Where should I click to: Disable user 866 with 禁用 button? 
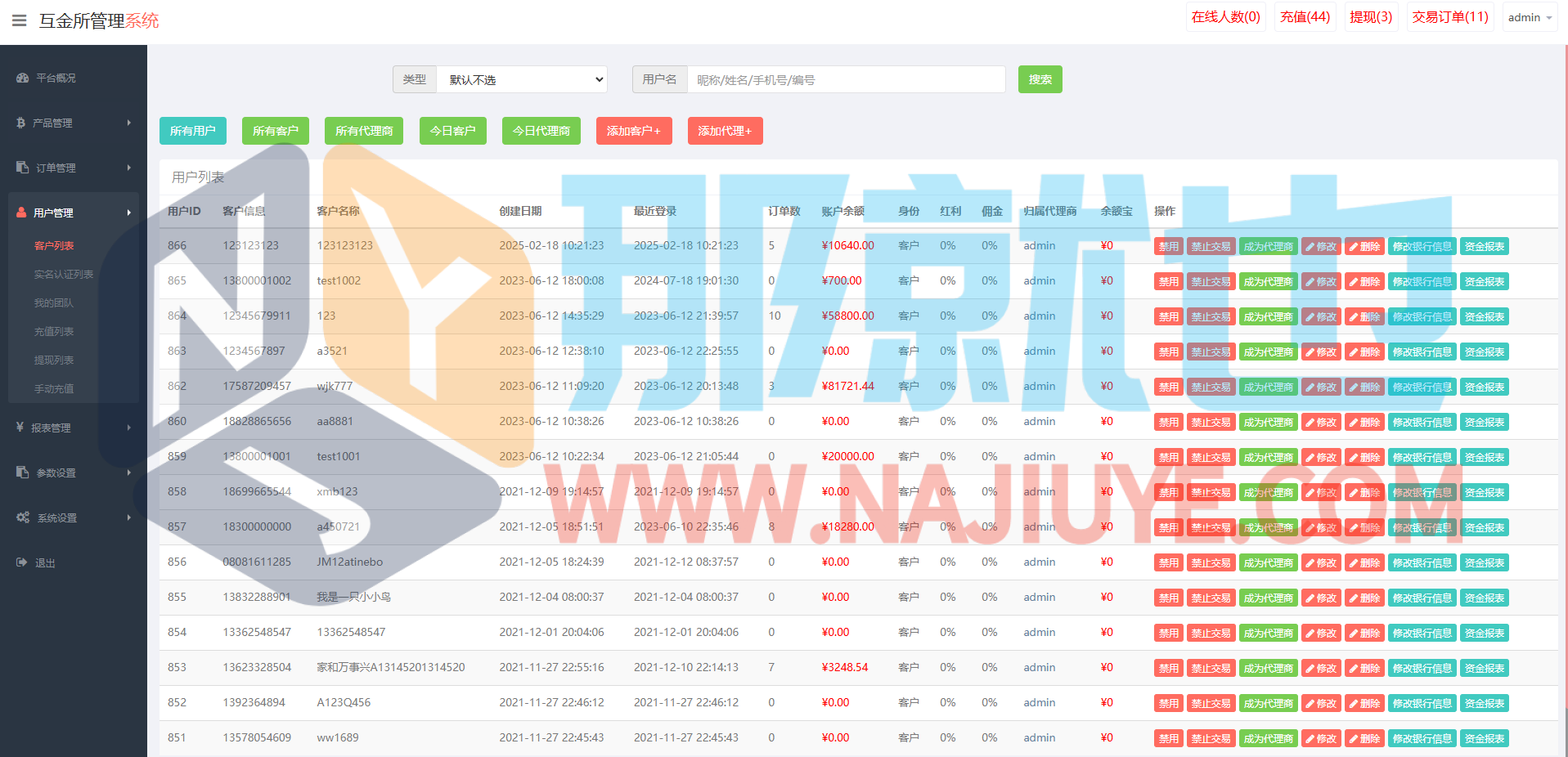pyautogui.click(x=1168, y=247)
